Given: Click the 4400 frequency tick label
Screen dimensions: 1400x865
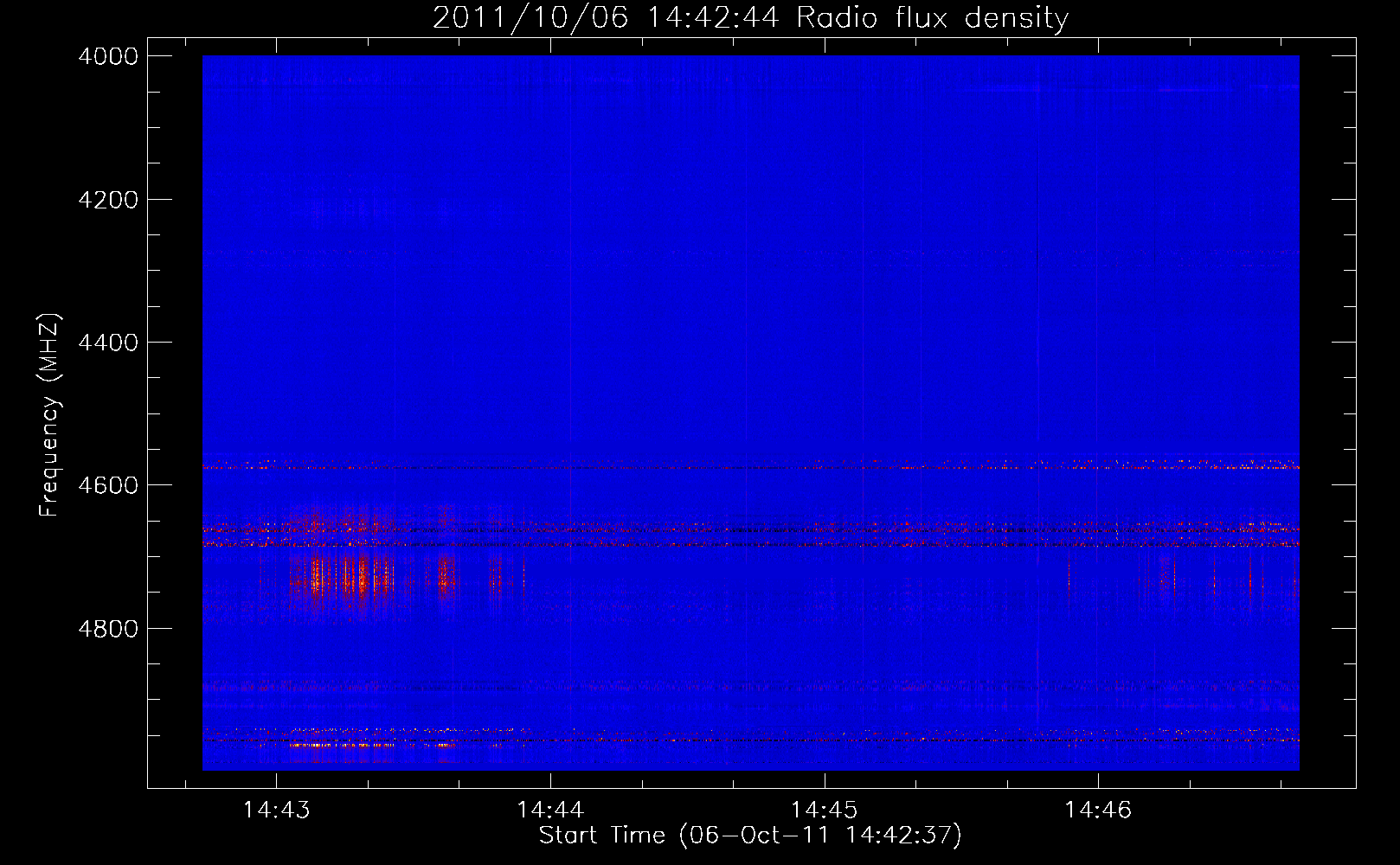Looking at the screenshot, I should 108,343.
